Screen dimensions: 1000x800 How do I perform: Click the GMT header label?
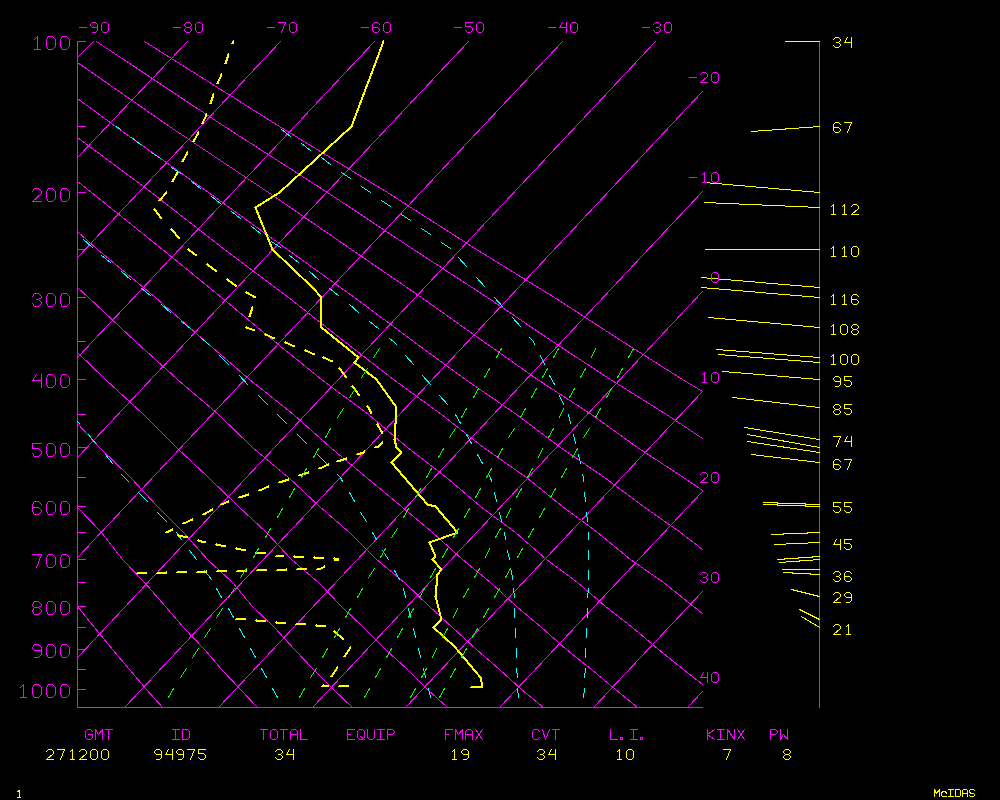[99, 735]
